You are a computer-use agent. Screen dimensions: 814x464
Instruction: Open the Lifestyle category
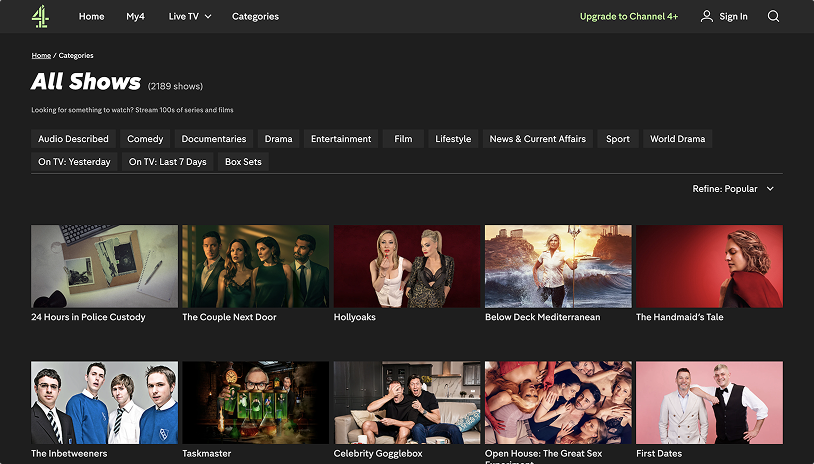(453, 139)
